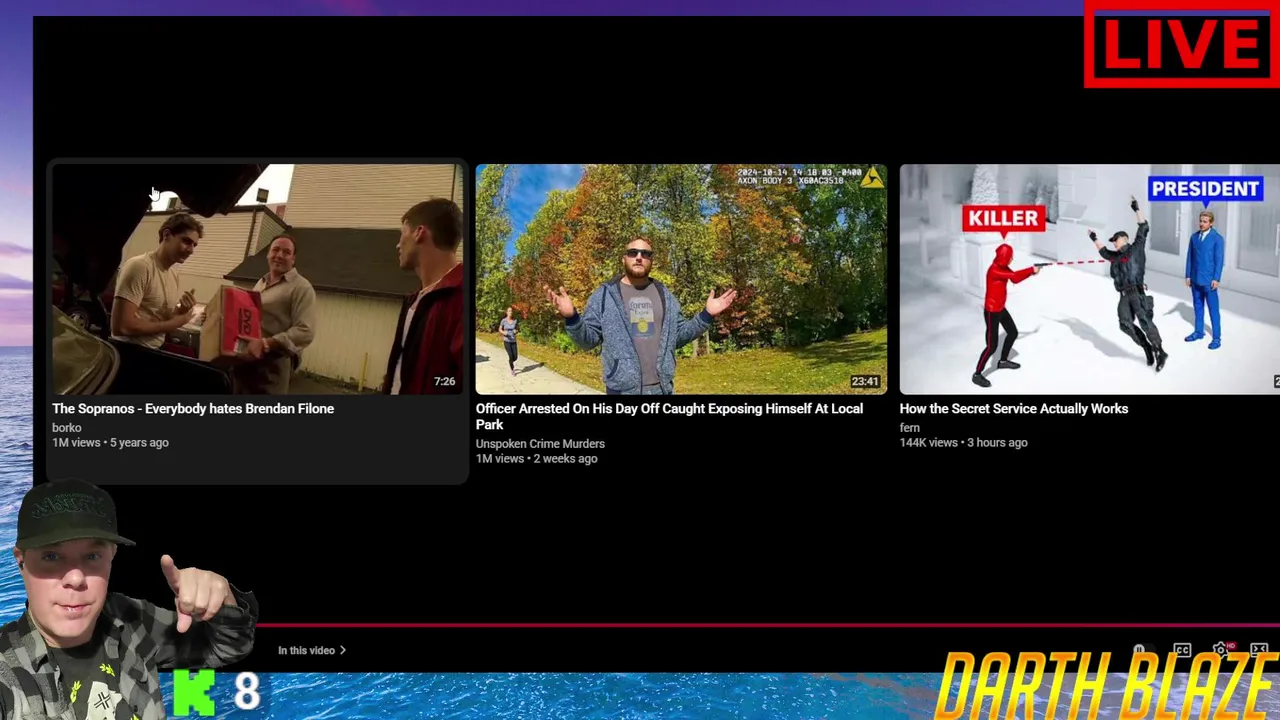Open The Sopranos Brendan Filone video thumbnail
The image size is (1280, 720).
tap(258, 279)
